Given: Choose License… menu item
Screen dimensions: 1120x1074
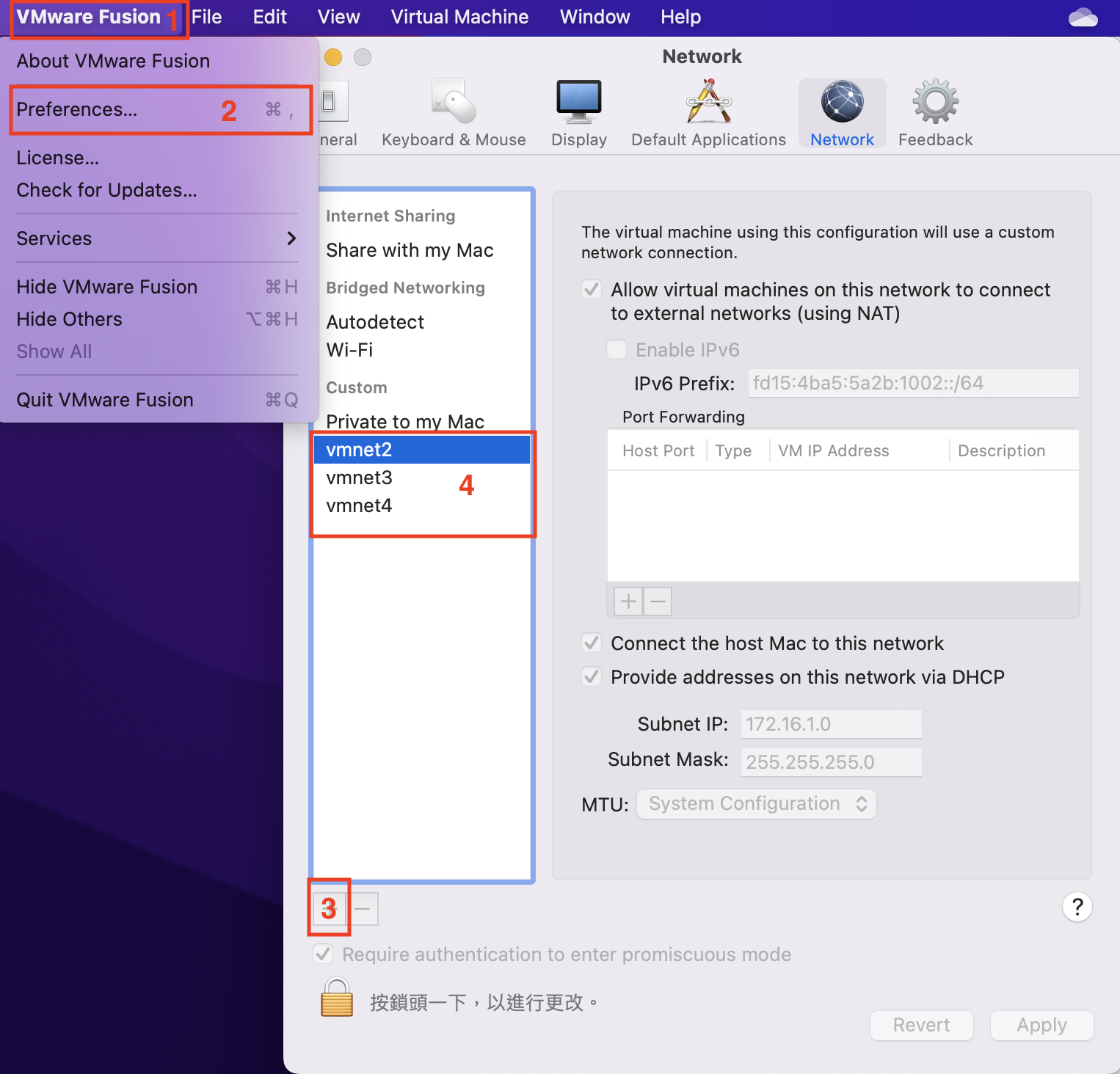Looking at the screenshot, I should (157, 158).
